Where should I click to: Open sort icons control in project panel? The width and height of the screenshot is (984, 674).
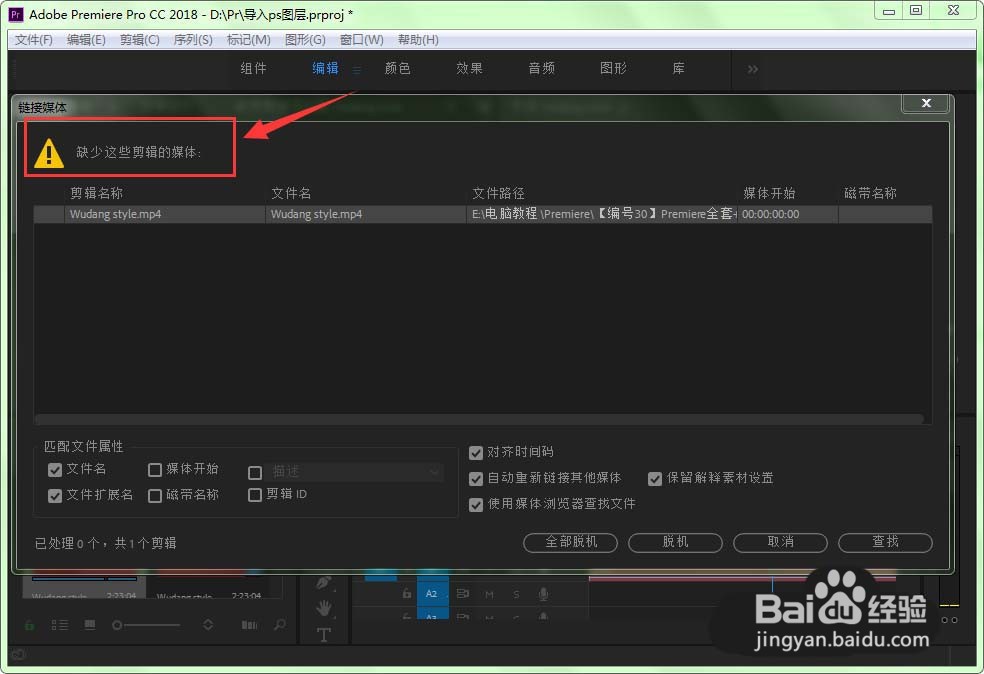[208, 624]
